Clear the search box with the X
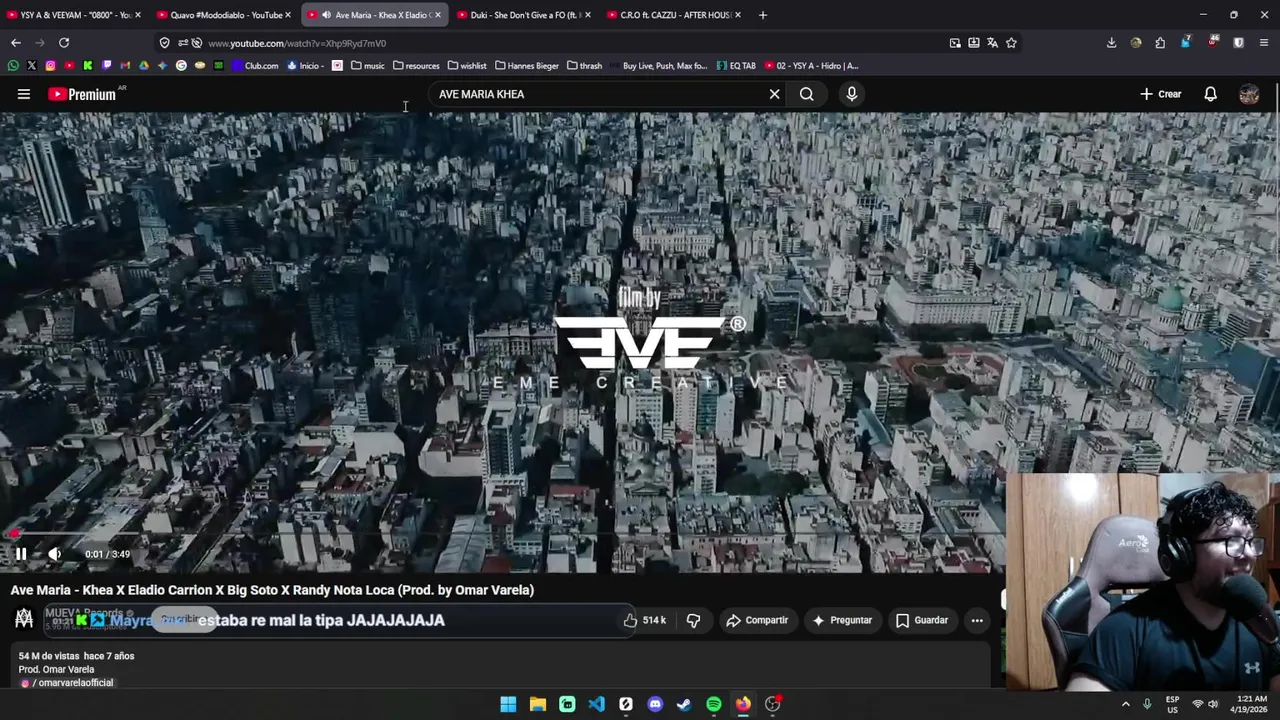Screen dimensions: 1280x720 point(774,94)
